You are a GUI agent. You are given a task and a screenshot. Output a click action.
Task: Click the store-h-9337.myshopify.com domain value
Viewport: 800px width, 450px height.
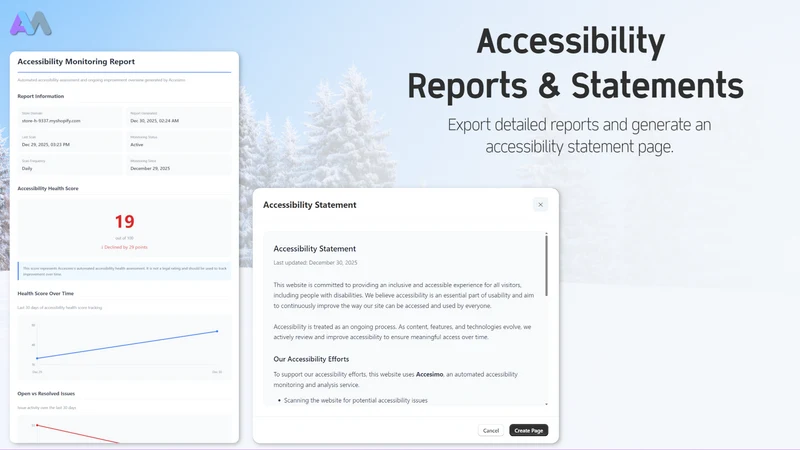51,121
